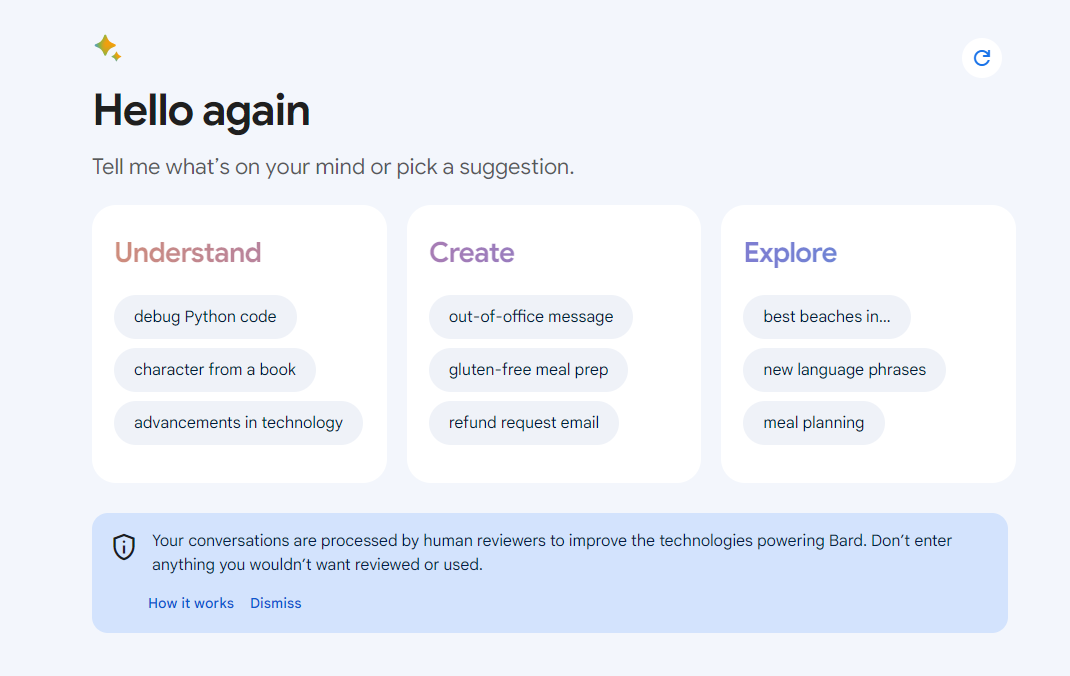
Task: Click the 'refund request email' chip
Action: pyautogui.click(x=524, y=423)
